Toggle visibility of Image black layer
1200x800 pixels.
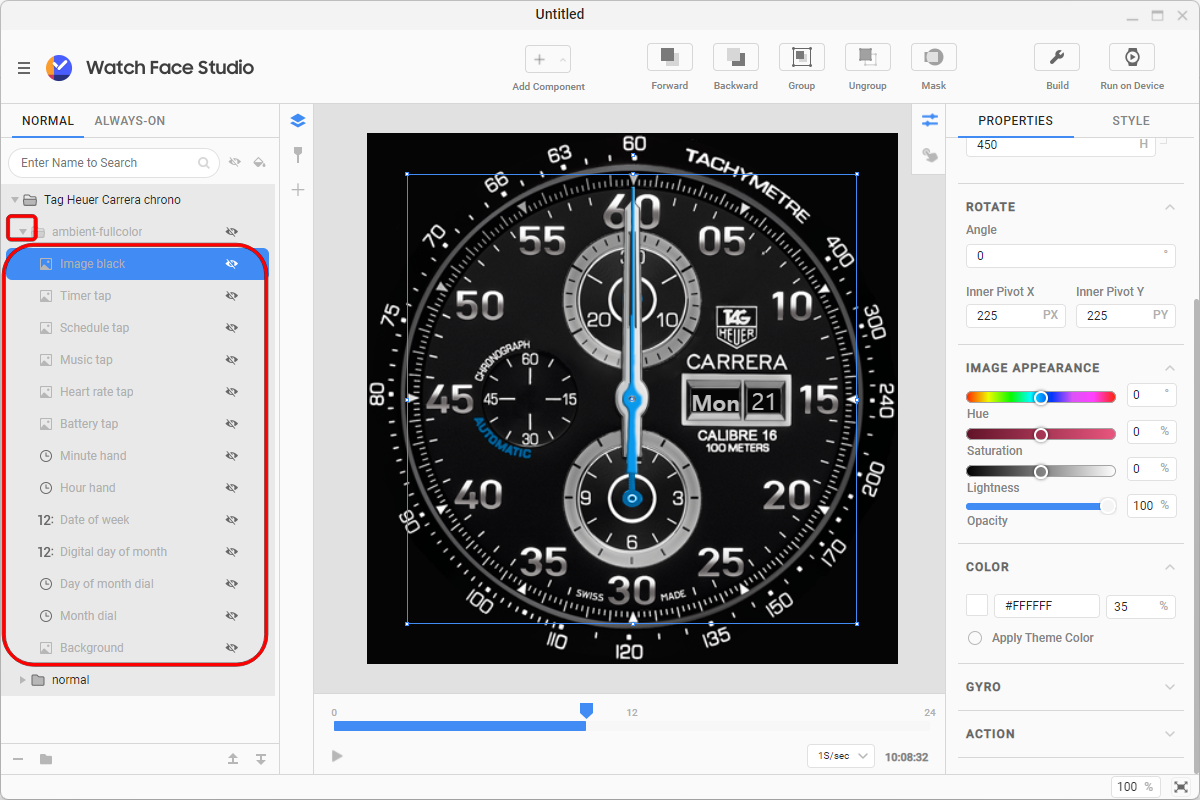click(x=232, y=264)
